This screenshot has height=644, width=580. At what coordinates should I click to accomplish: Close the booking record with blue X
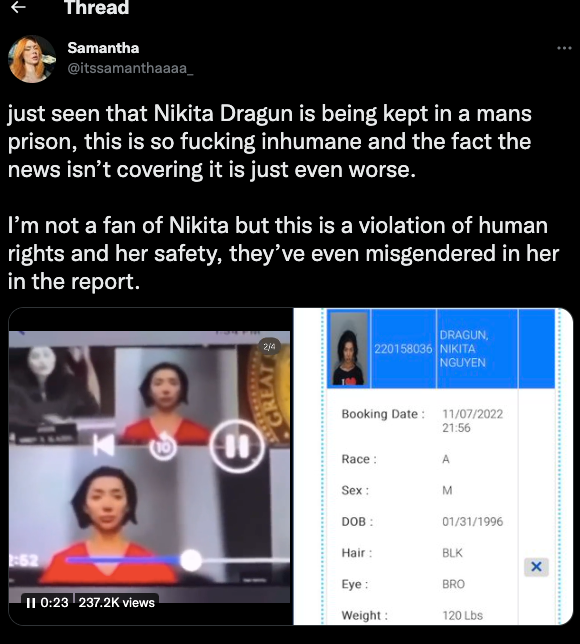click(536, 567)
